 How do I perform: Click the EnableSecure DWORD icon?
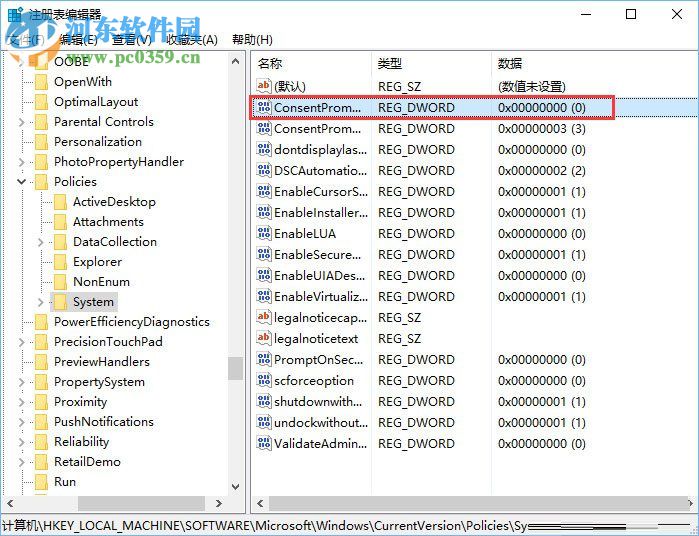click(263, 254)
